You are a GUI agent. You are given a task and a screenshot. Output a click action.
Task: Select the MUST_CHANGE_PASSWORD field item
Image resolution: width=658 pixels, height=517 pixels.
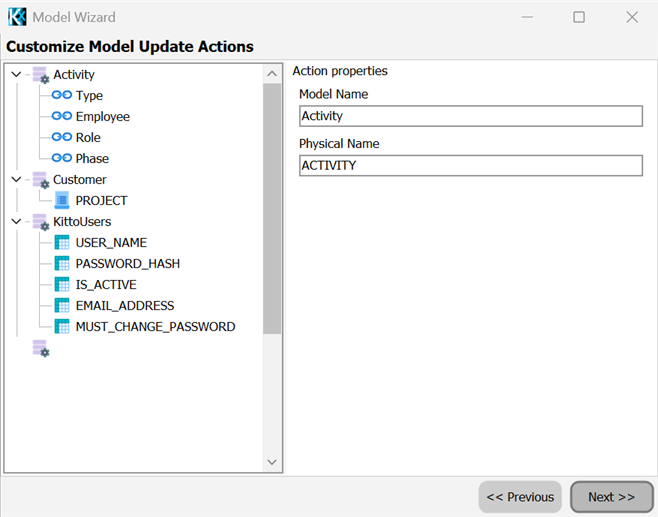pos(156,326)
